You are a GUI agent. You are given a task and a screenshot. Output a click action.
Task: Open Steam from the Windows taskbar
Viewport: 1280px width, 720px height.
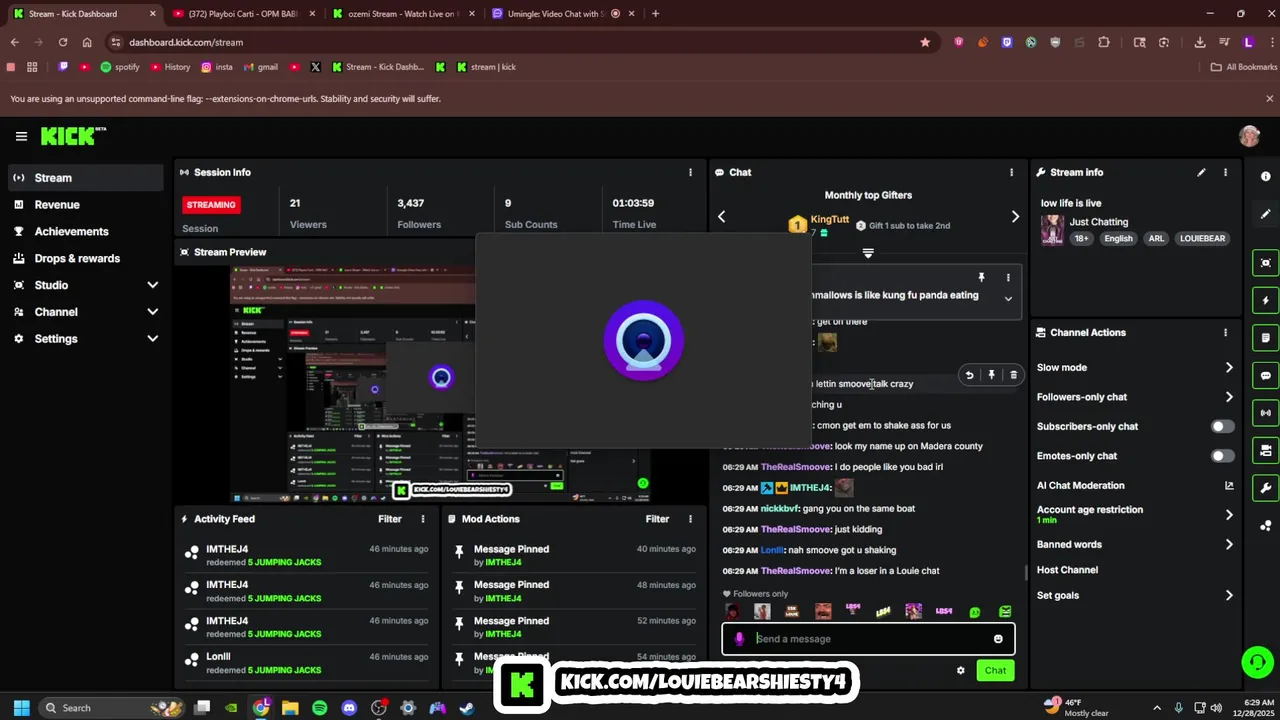tap(467, 708)
